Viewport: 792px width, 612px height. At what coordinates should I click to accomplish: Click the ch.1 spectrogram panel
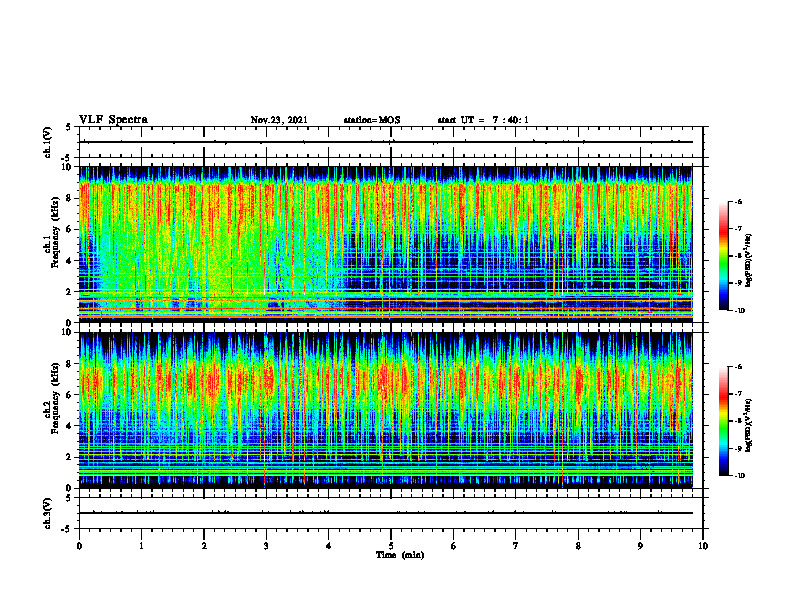pos(386,244)
